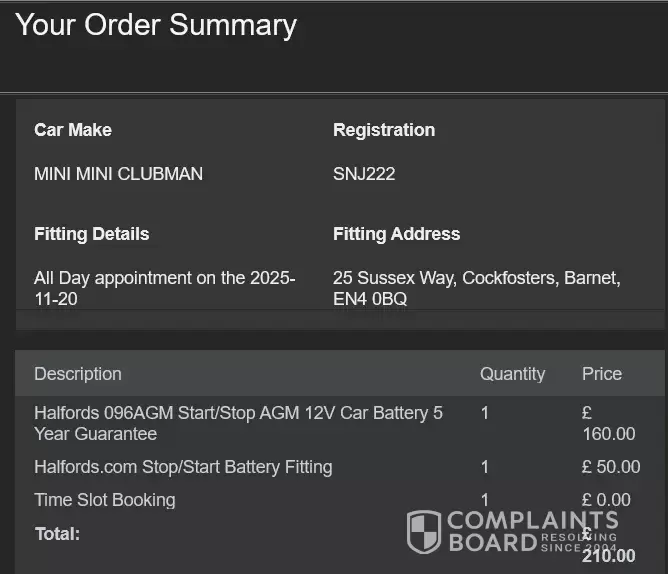Click the Quantity column header
This screenshot has height=574, width=668.
[x=512, y=374]
